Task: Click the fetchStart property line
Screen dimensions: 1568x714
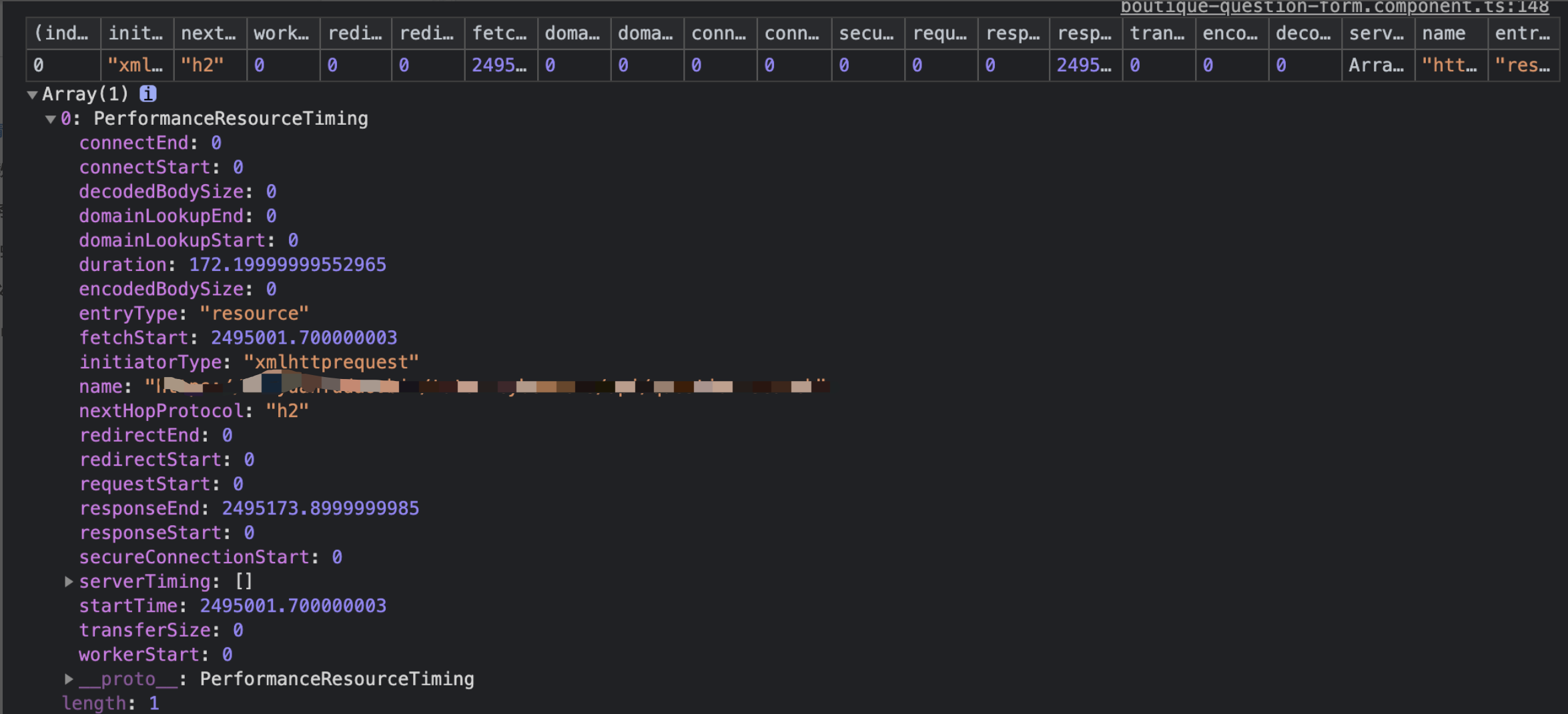Action: 238,338
